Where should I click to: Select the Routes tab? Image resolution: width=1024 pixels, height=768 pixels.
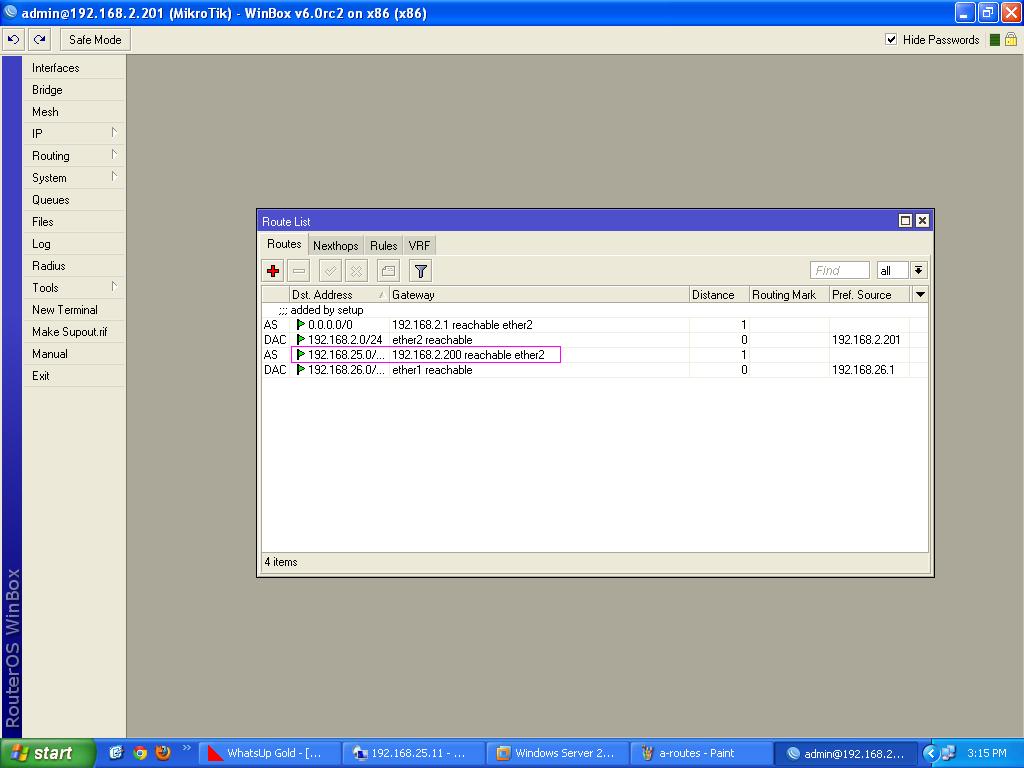pyautogui.click(x=284, y=244)
